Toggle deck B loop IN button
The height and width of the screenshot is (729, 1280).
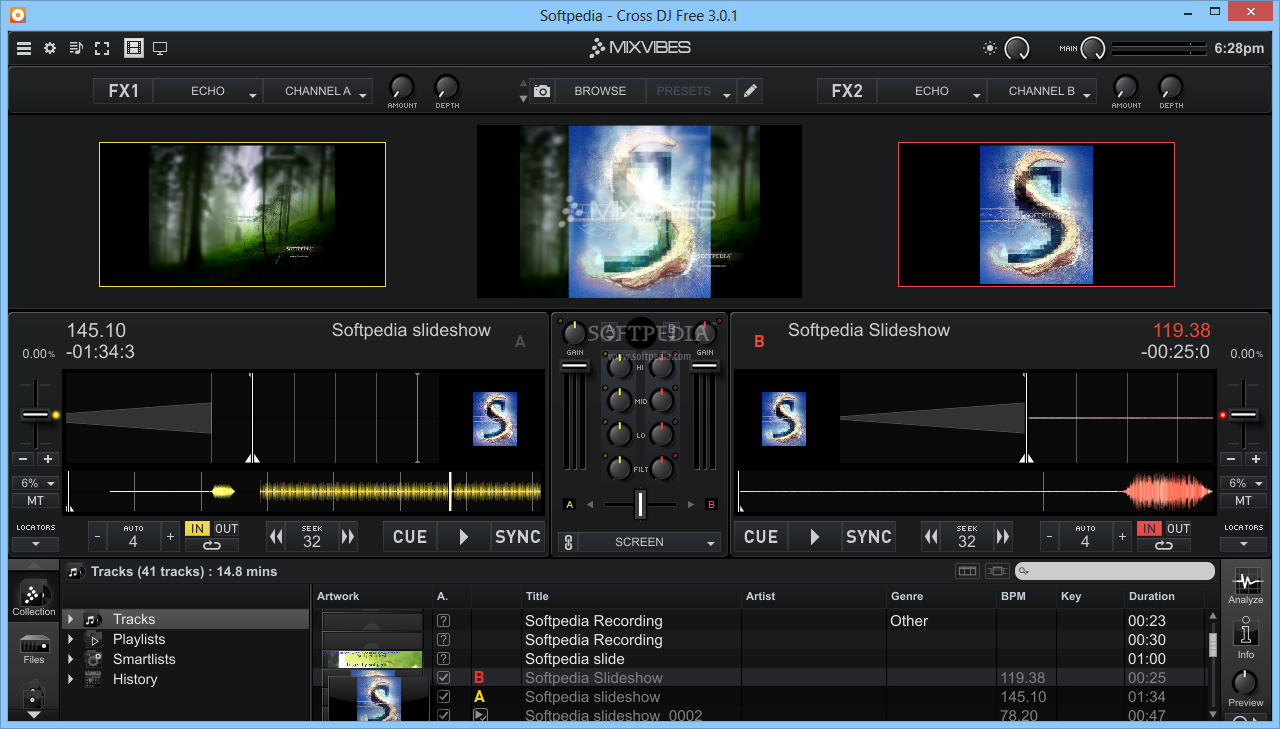pyautogui.click(x=1150, y=529)
